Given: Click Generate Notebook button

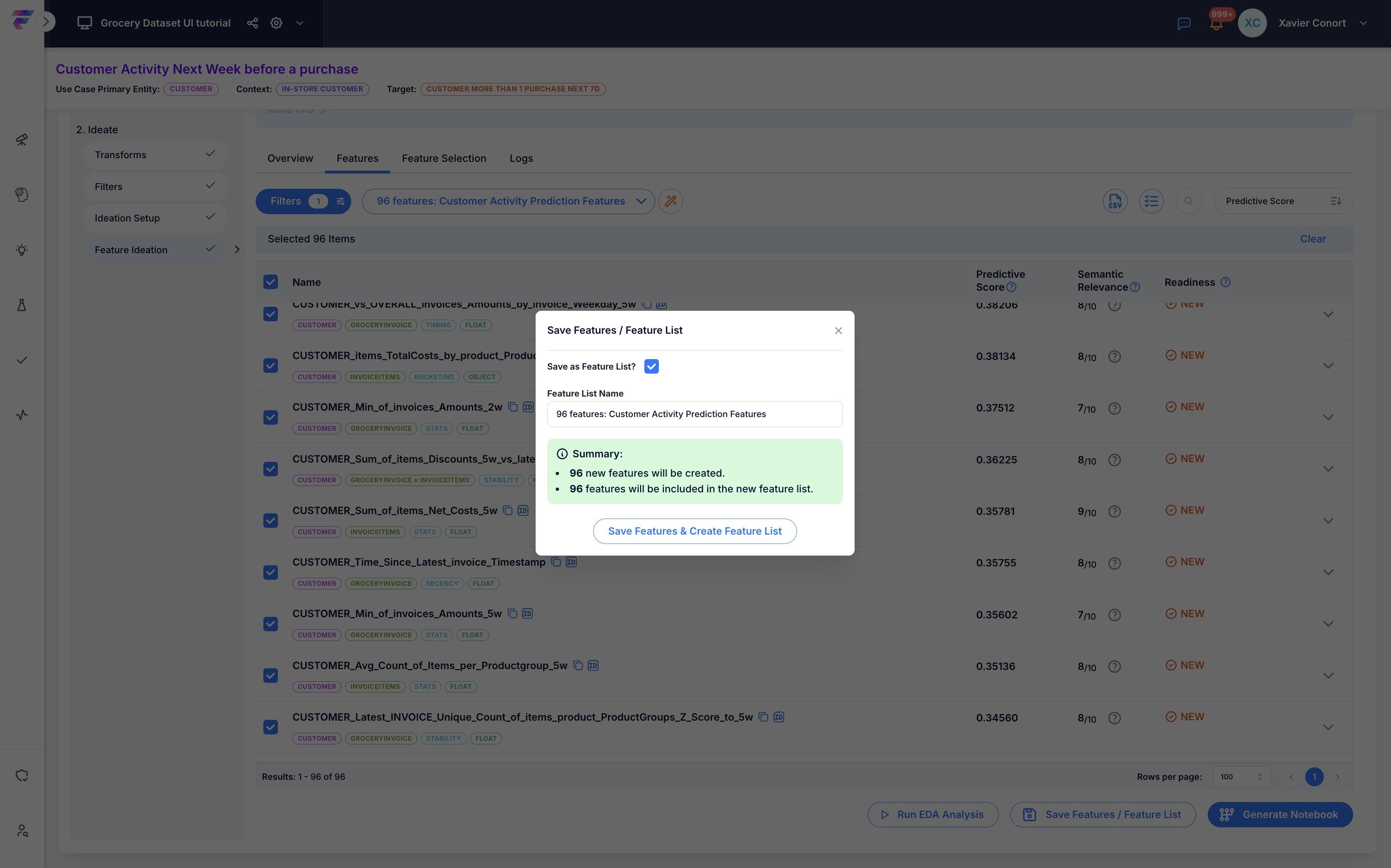Looking at the screenshot, I should tap(1280, 814).
